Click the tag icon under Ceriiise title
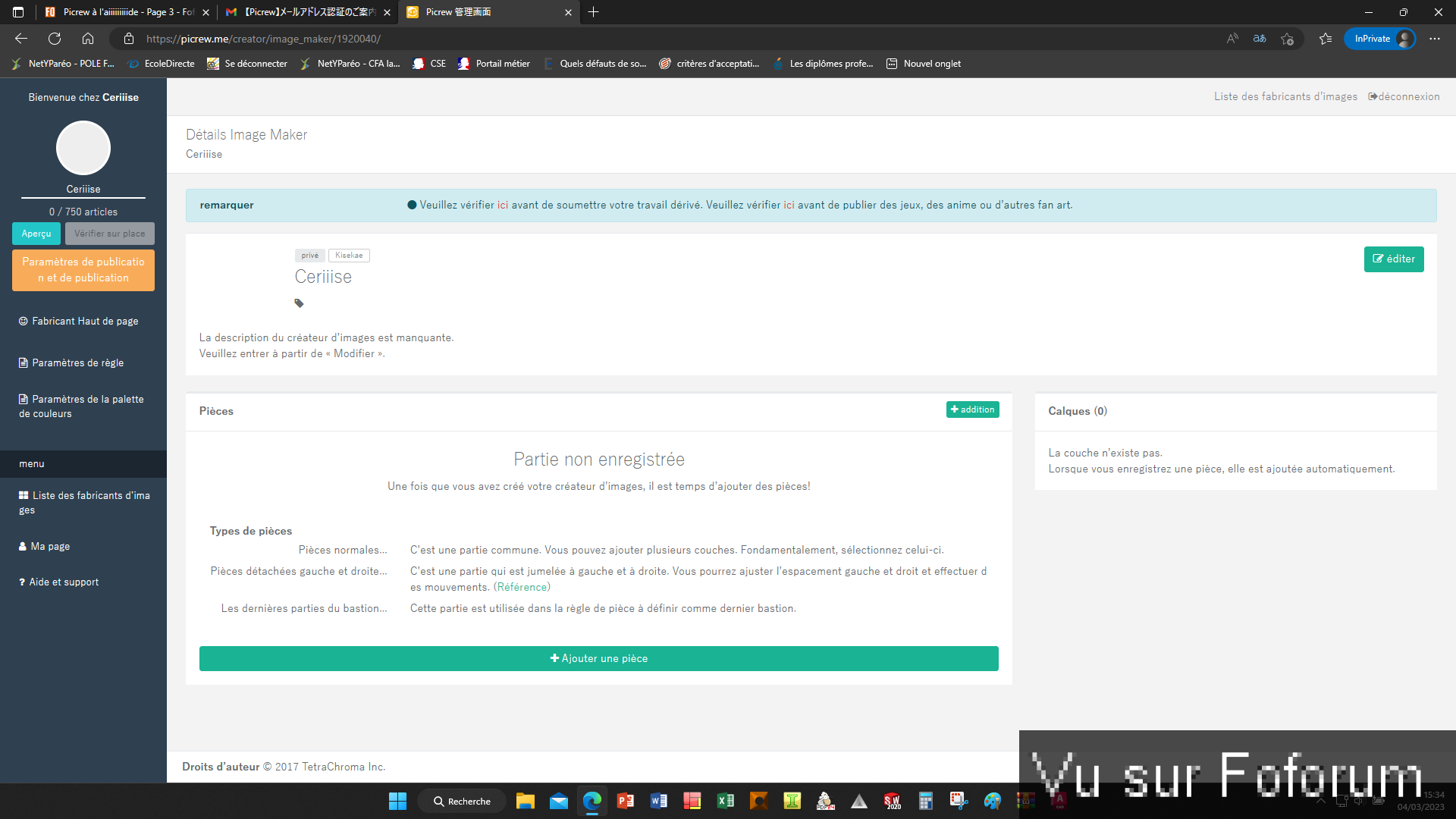This screenshot has width=1456, height=819. 299,303
